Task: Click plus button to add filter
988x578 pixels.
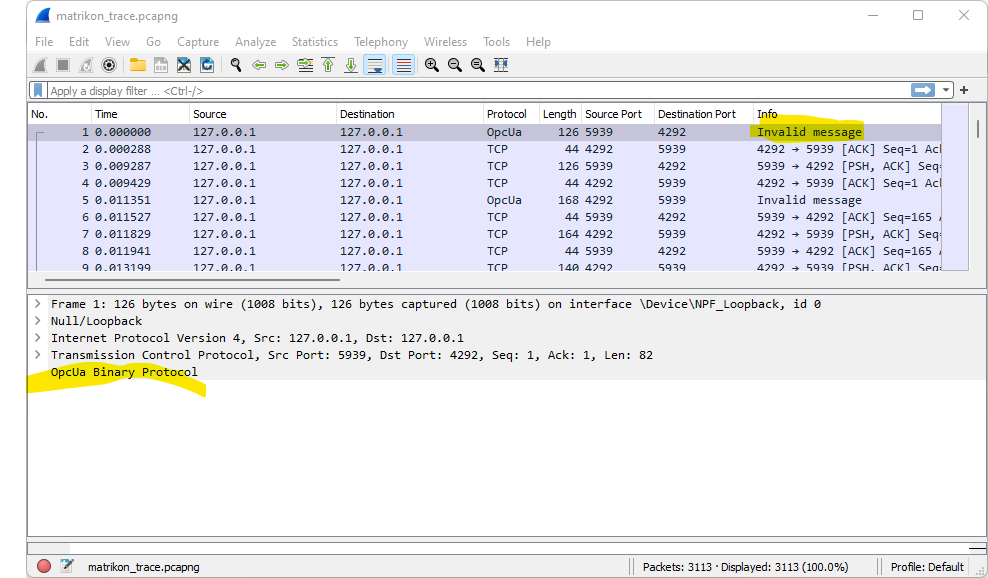Action: (x=964, y=90)
